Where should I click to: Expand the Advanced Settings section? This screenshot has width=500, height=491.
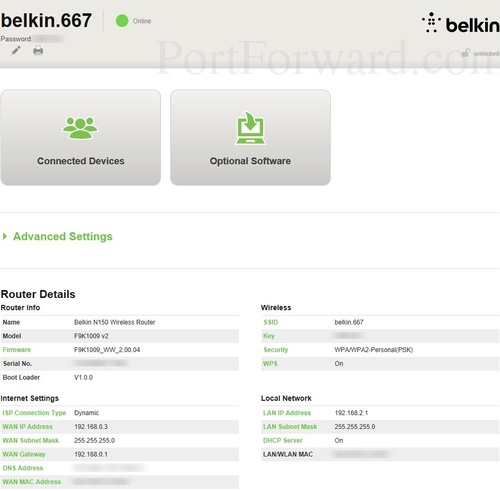click(x=63, y=236)
